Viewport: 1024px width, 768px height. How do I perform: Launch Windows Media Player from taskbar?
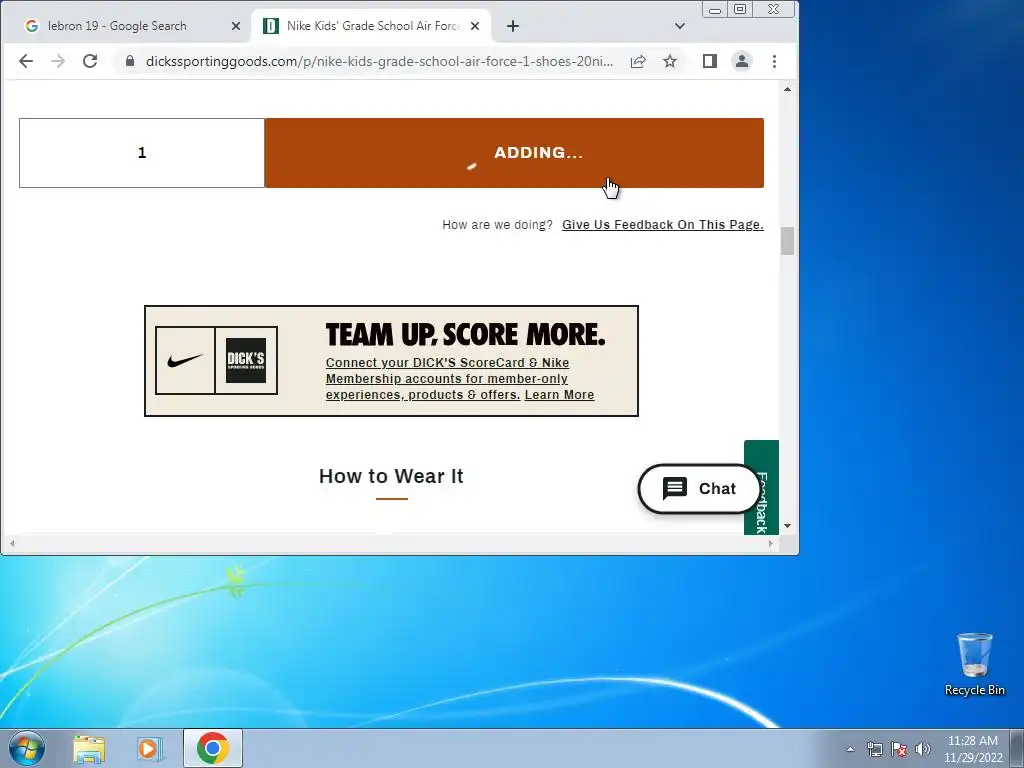pos(150,748)
